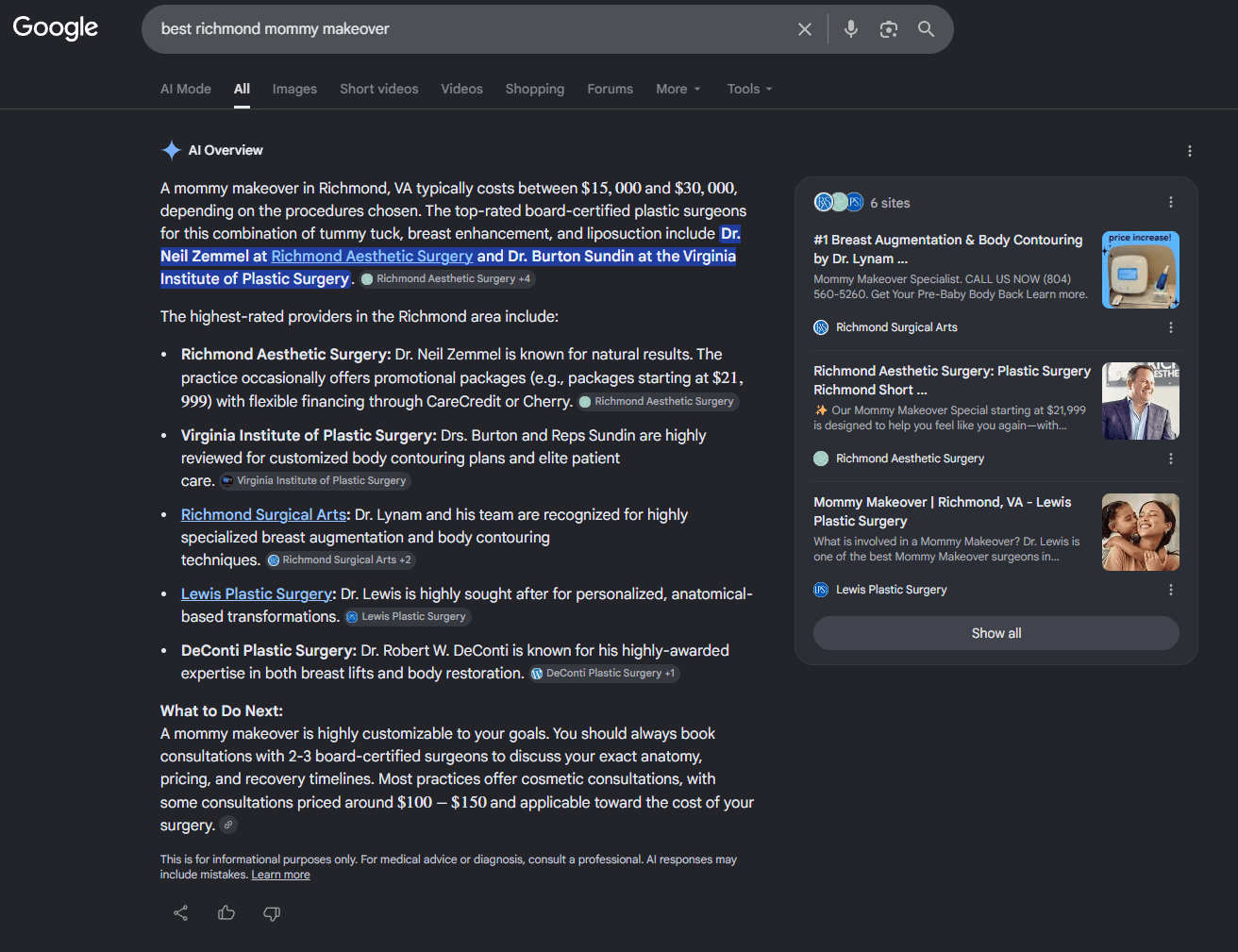The height and width of the screenshot is (952, 1238).
Task: Open the Short videos tab
Action: 379,89
